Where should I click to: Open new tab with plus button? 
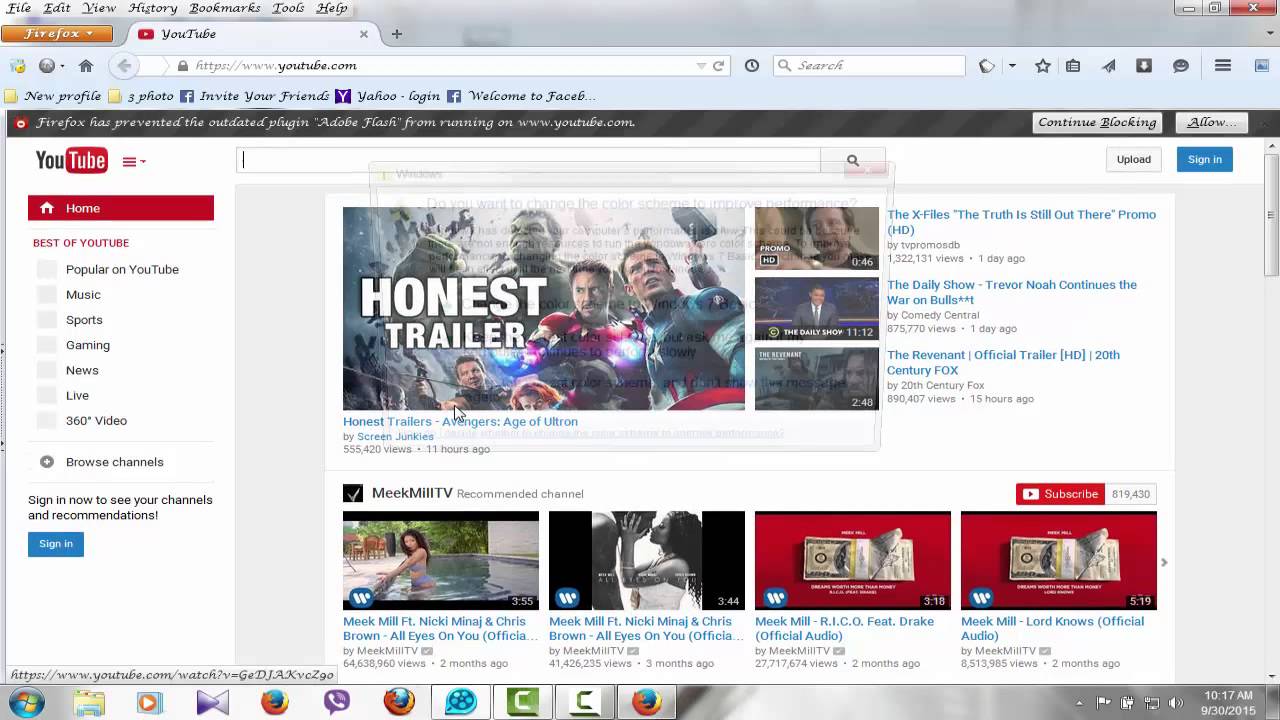(396, 34)
